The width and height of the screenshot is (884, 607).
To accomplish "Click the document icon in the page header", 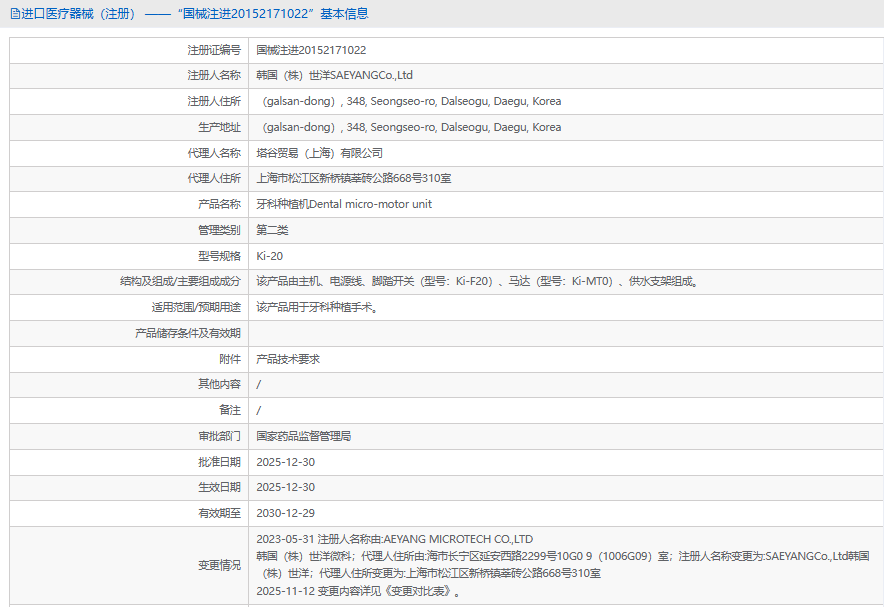I will coord(15,14).
